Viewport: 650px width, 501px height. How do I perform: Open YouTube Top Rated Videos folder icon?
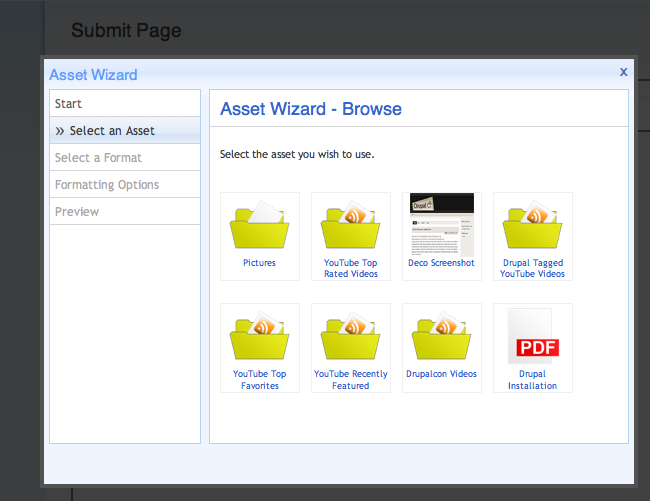(x=350, y=225)
